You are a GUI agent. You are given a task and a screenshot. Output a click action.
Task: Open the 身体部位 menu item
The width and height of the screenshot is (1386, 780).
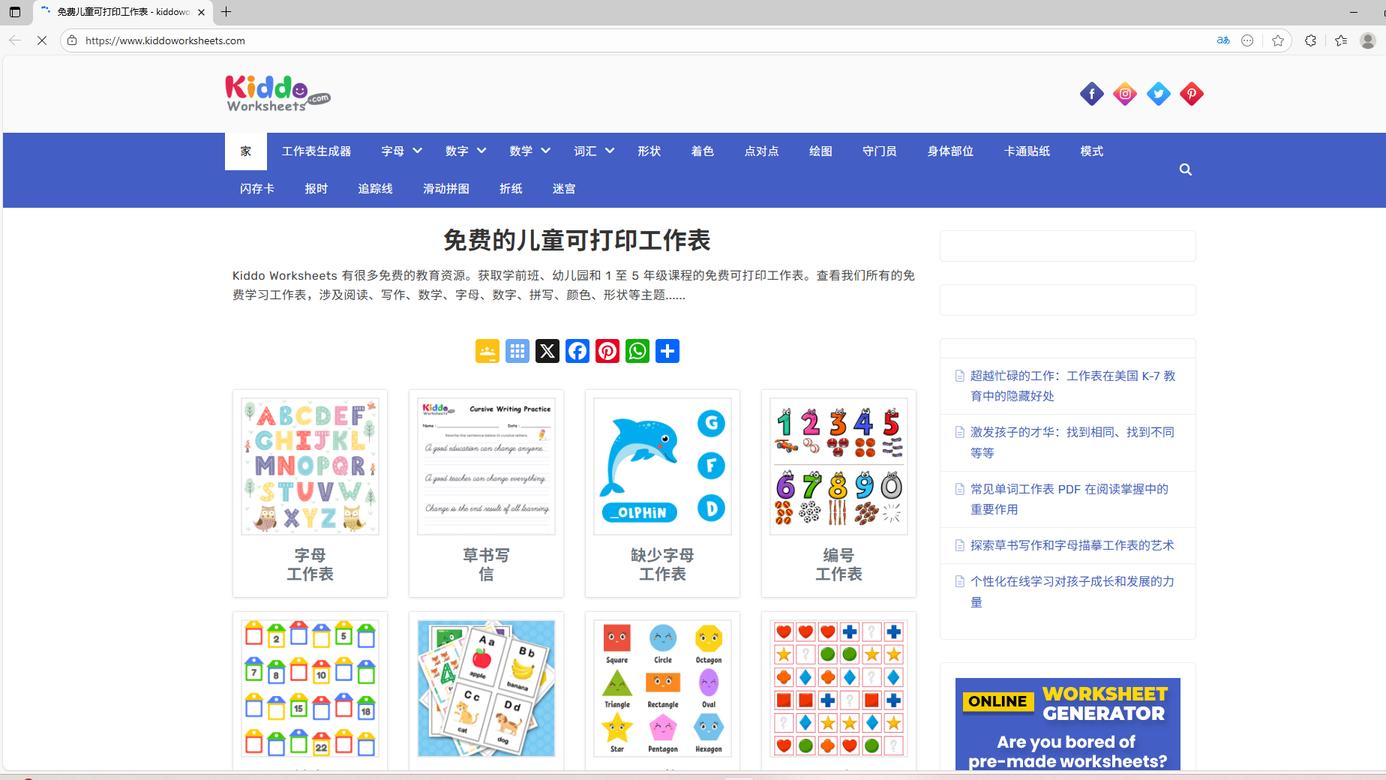tap(950, 151)
